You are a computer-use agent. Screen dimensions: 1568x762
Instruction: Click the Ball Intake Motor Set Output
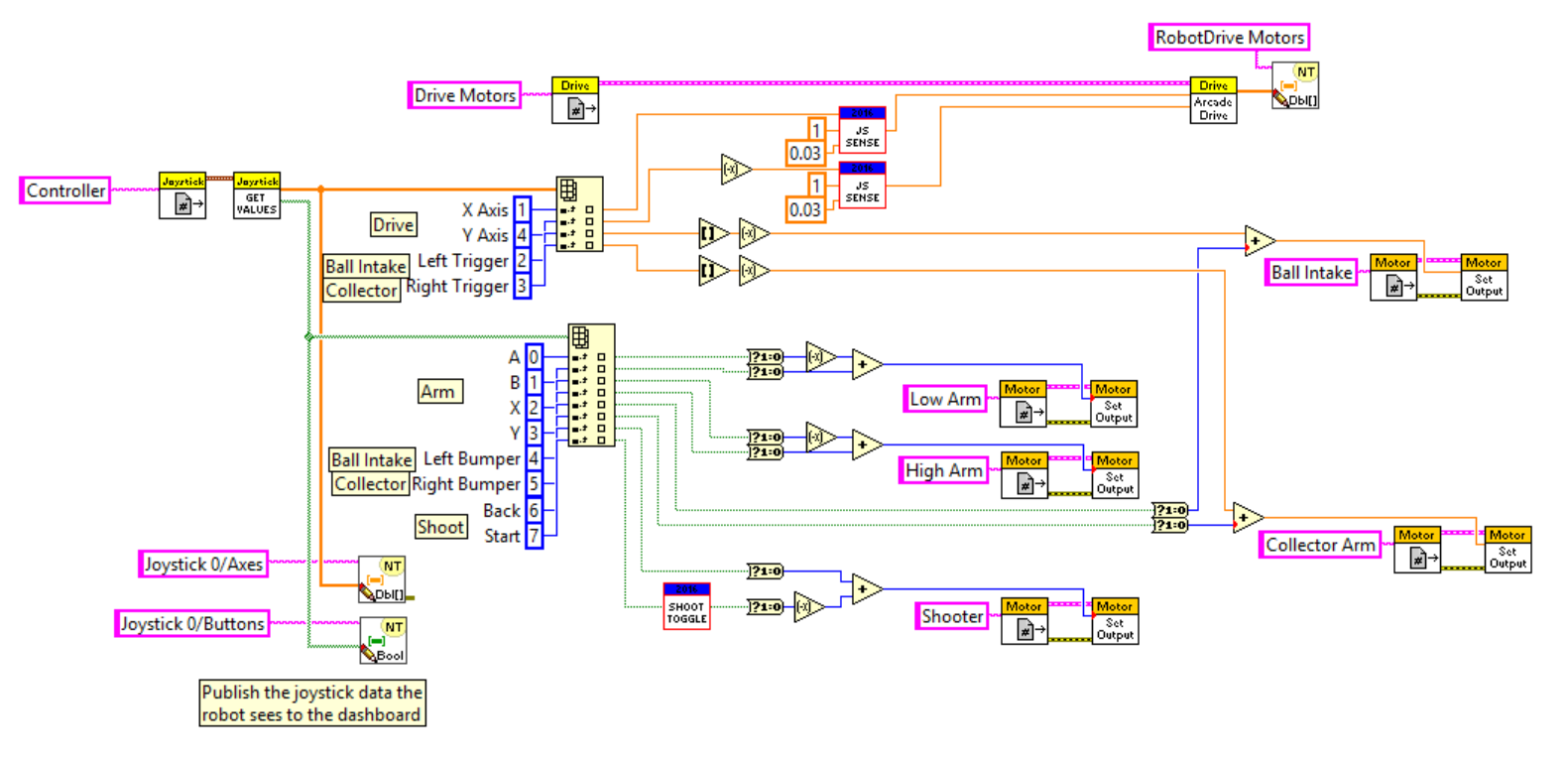coord(1484,278)
